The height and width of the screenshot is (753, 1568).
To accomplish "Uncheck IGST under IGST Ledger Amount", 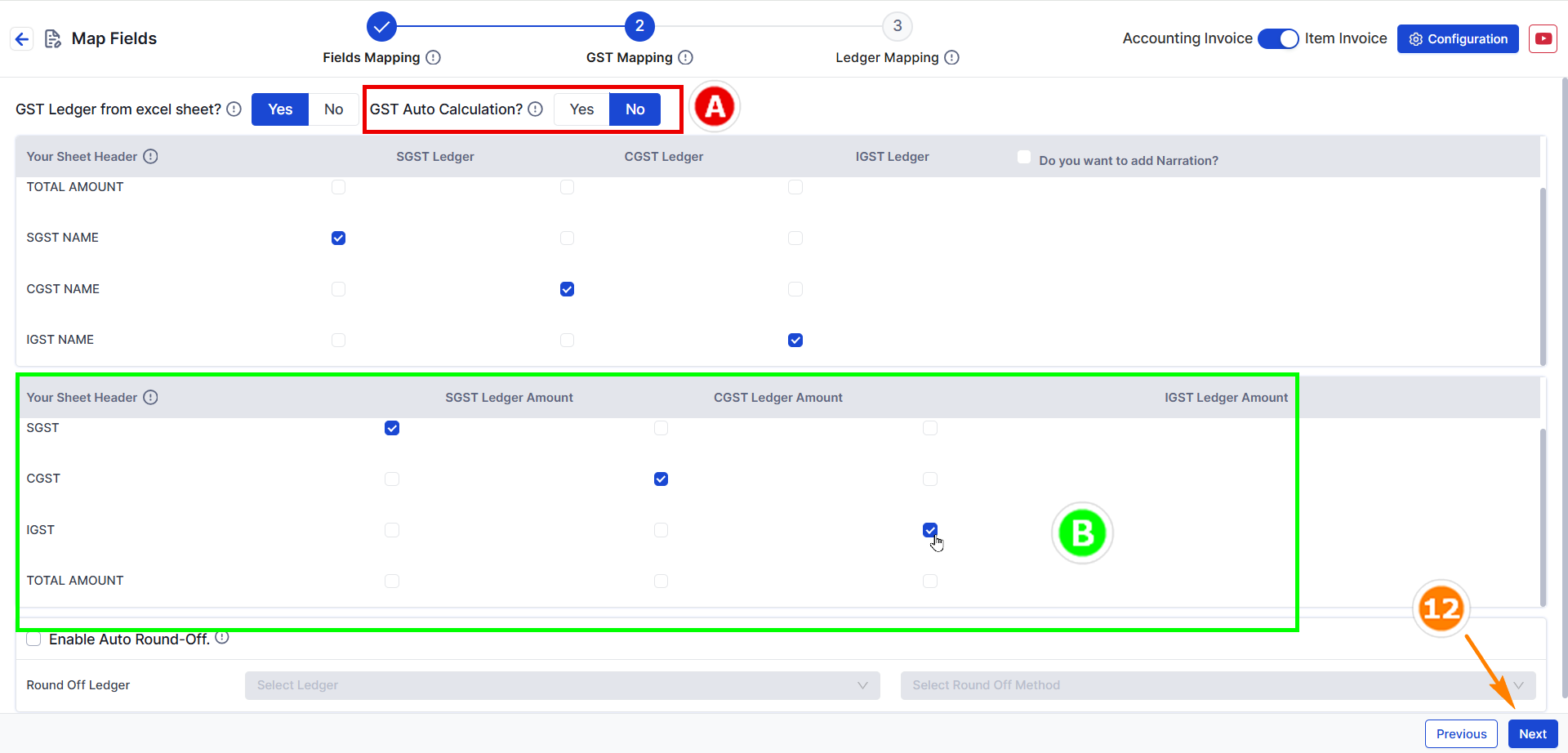I will 930,530.
